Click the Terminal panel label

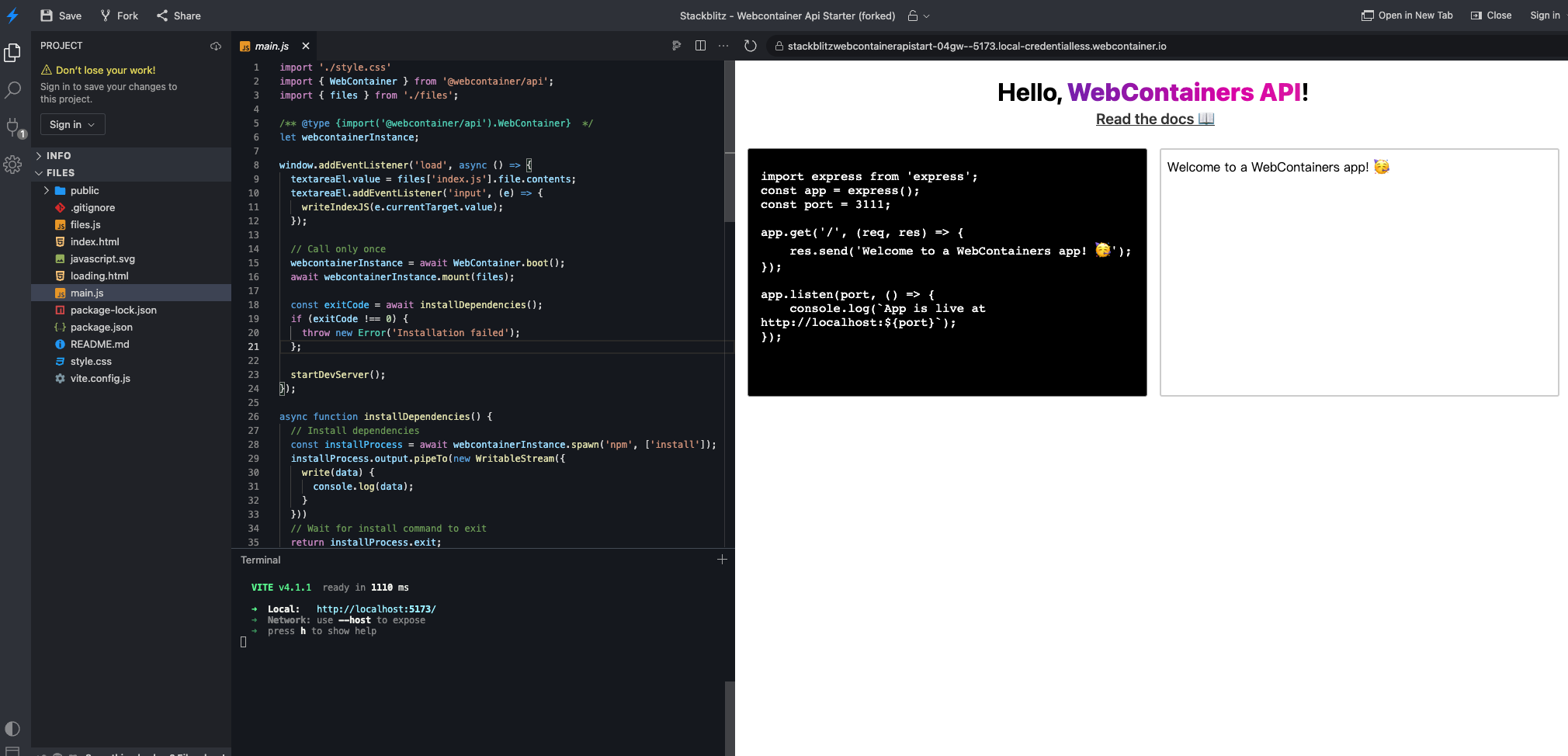point(261,560)
